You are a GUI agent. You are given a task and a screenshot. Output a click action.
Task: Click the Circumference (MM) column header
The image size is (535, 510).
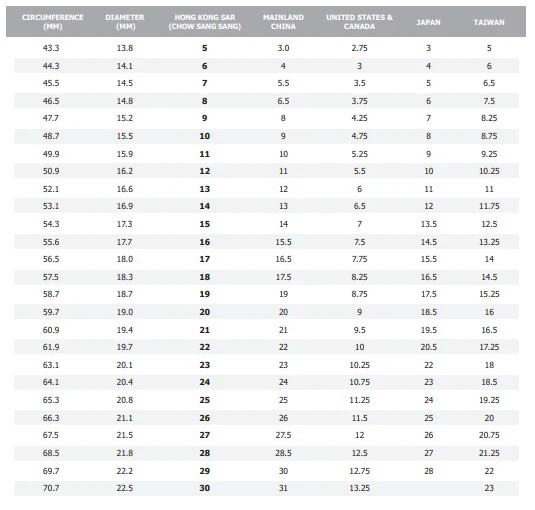click(x=53, y=22)
